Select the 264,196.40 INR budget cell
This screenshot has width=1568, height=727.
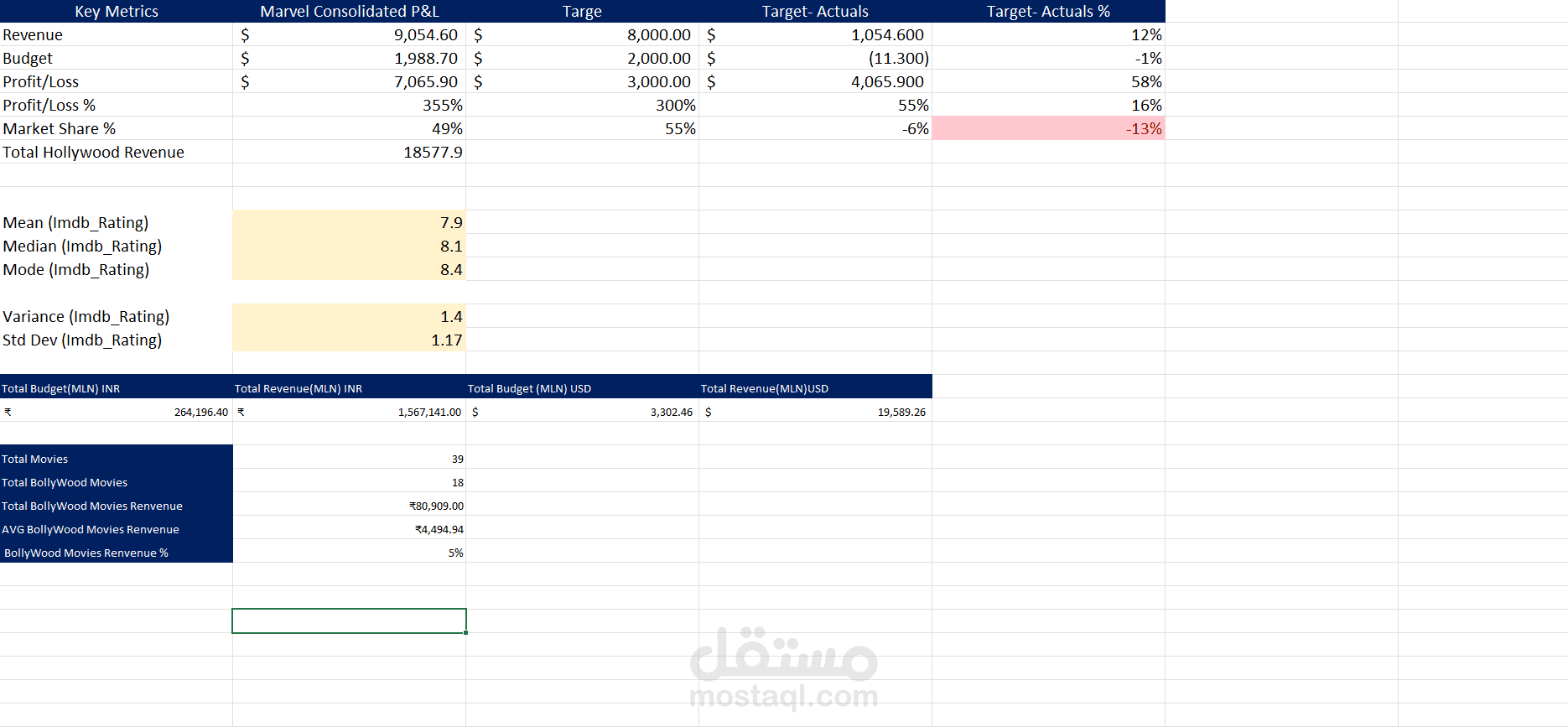(x=117, y=410)
